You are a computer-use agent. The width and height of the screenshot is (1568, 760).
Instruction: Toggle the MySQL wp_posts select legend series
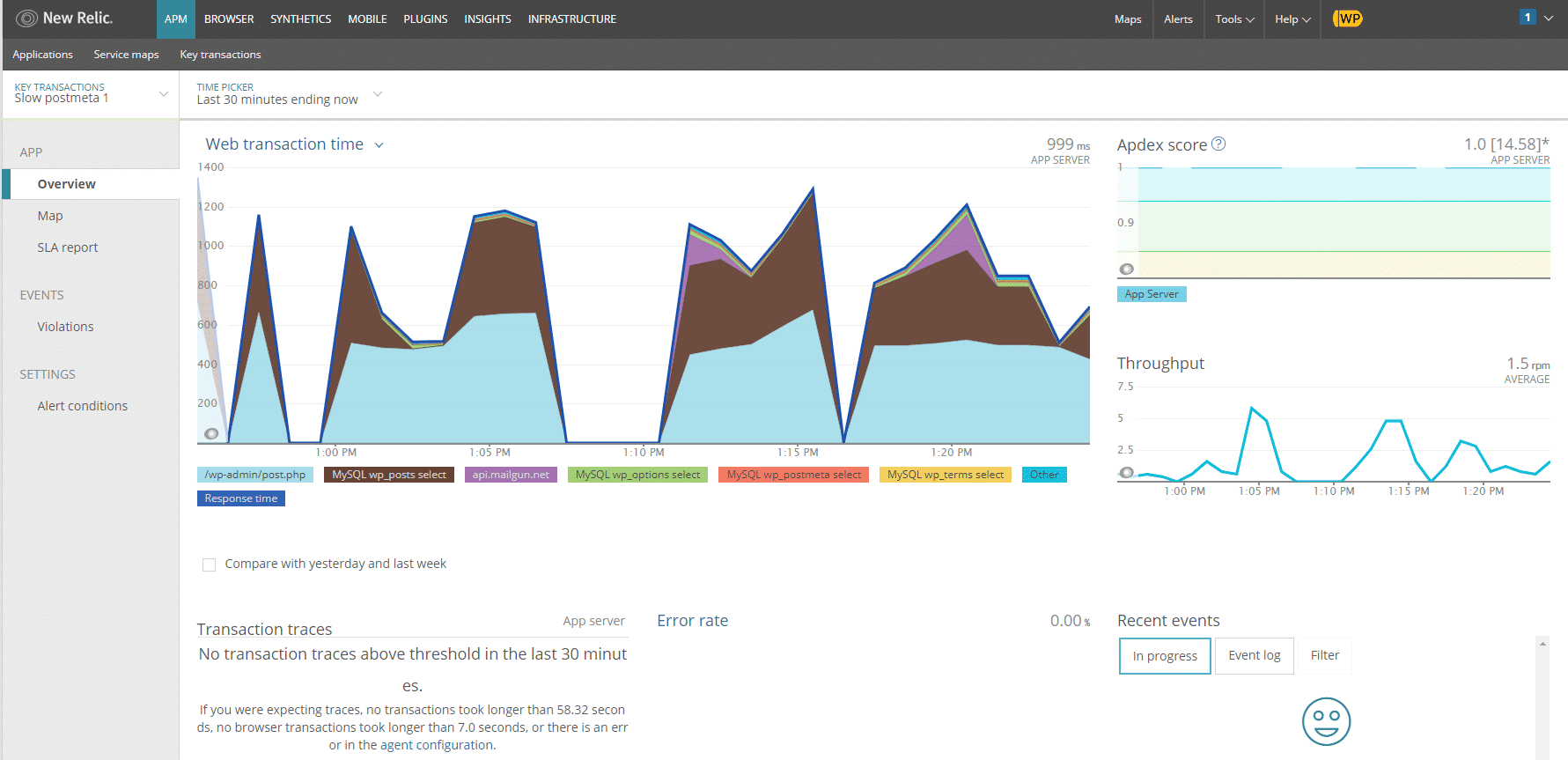coord(388,475)
